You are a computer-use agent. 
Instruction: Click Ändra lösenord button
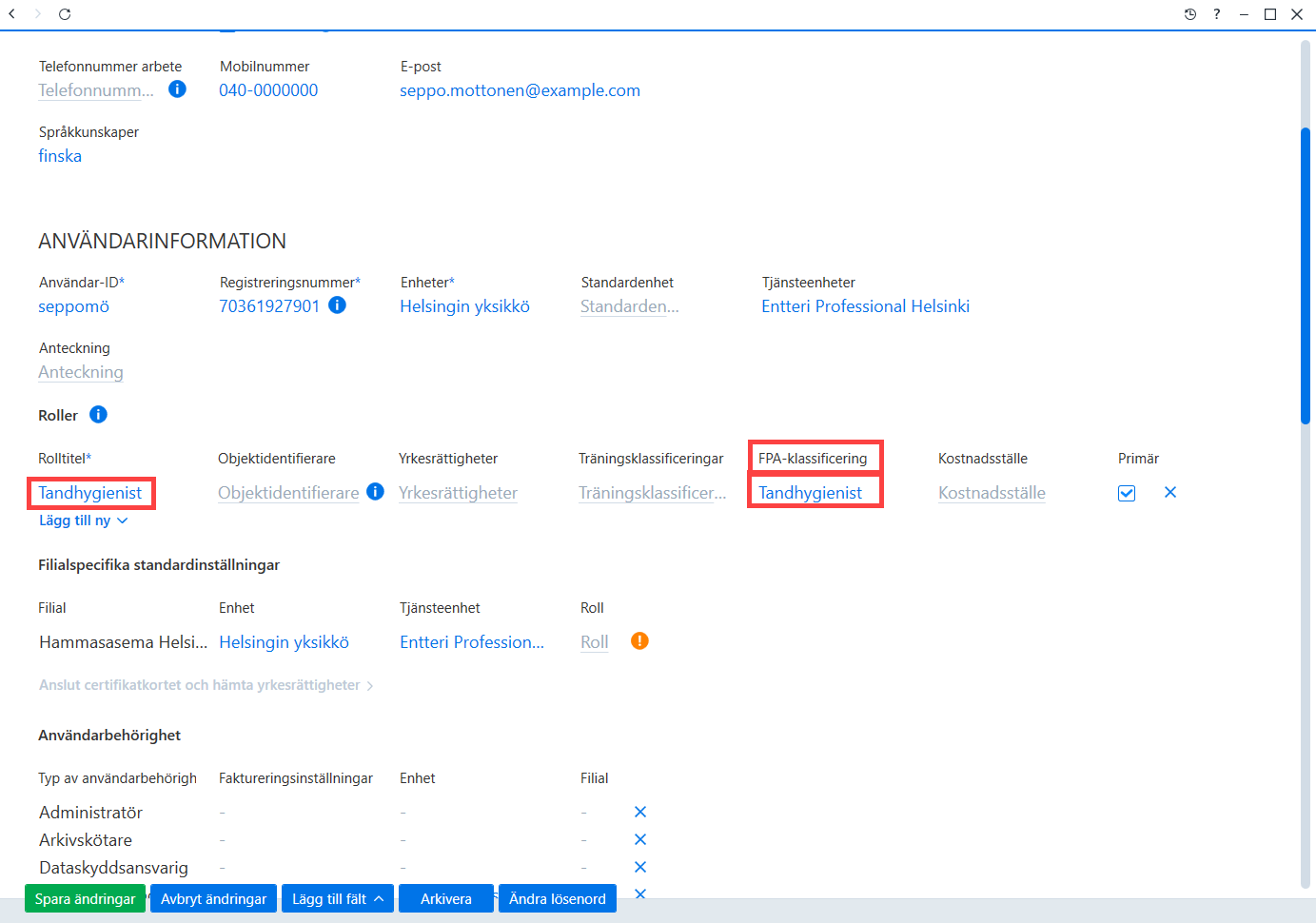click(x=558, y=899)
